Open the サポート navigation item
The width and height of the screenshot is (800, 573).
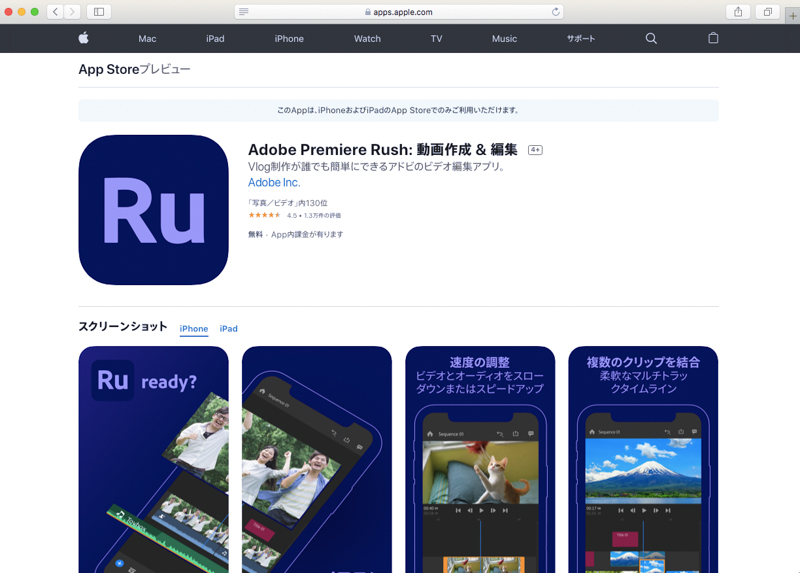point(581,39)
